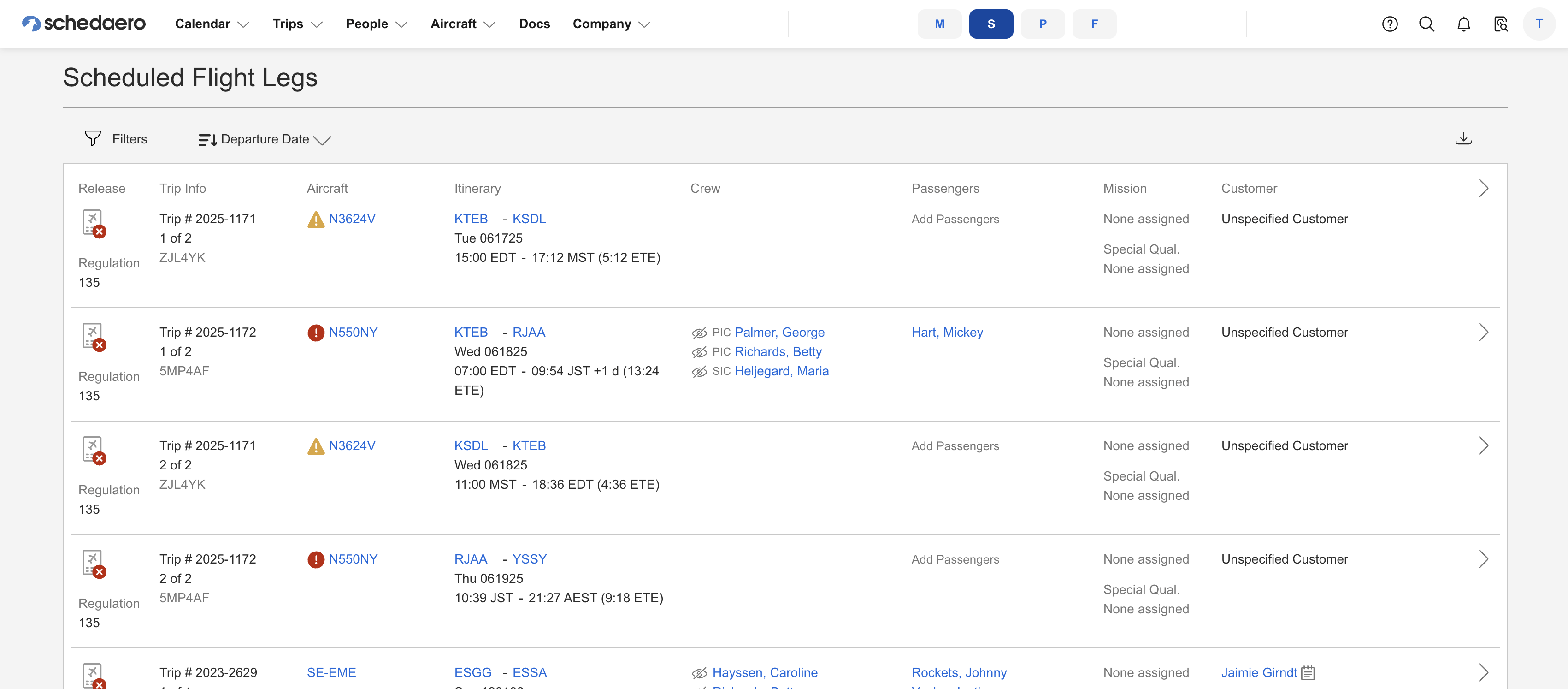Add Passengers to KSDL - KTEB leg

955,445
